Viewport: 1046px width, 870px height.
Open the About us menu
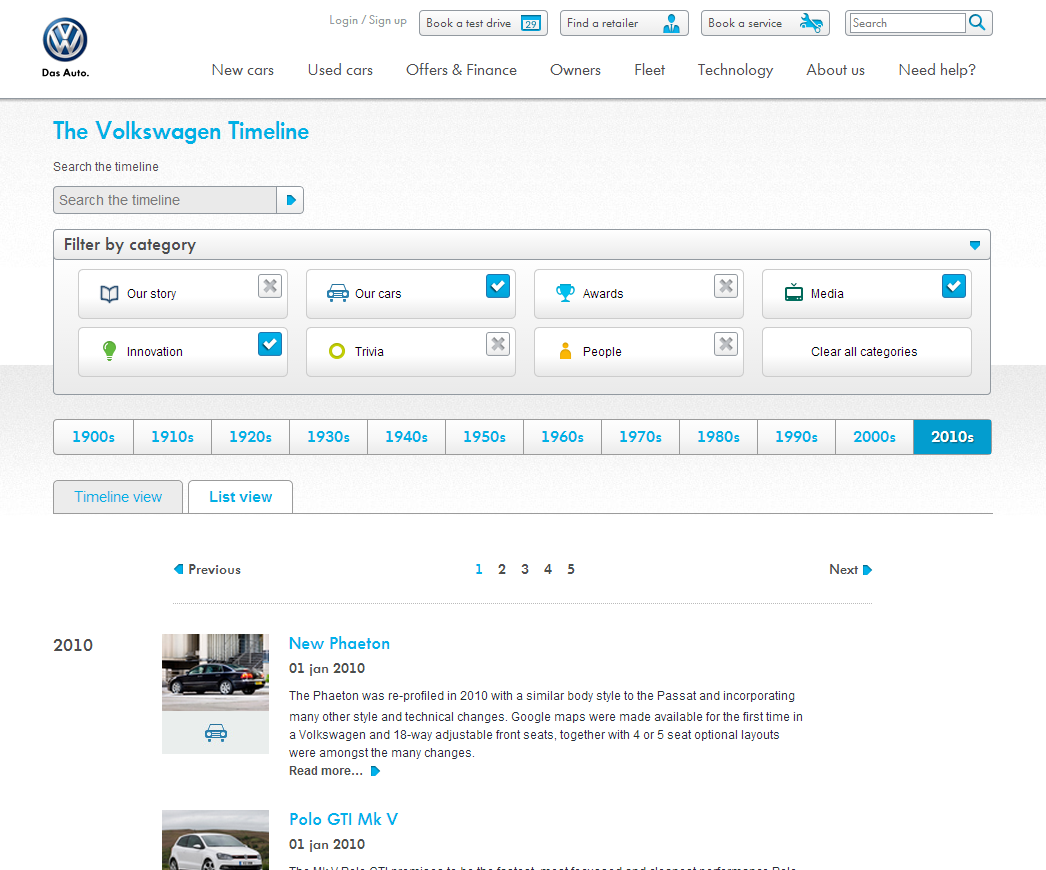click(835, 70)
